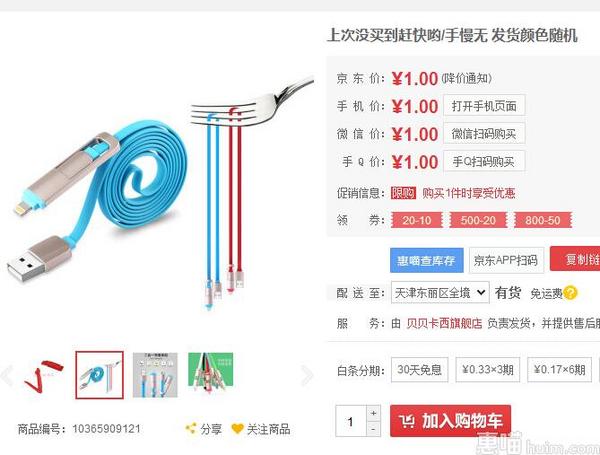Viewport: 600px width, 455px height.
Task: Add item with 加入购物车 button
Action: [x=450, y=421]
